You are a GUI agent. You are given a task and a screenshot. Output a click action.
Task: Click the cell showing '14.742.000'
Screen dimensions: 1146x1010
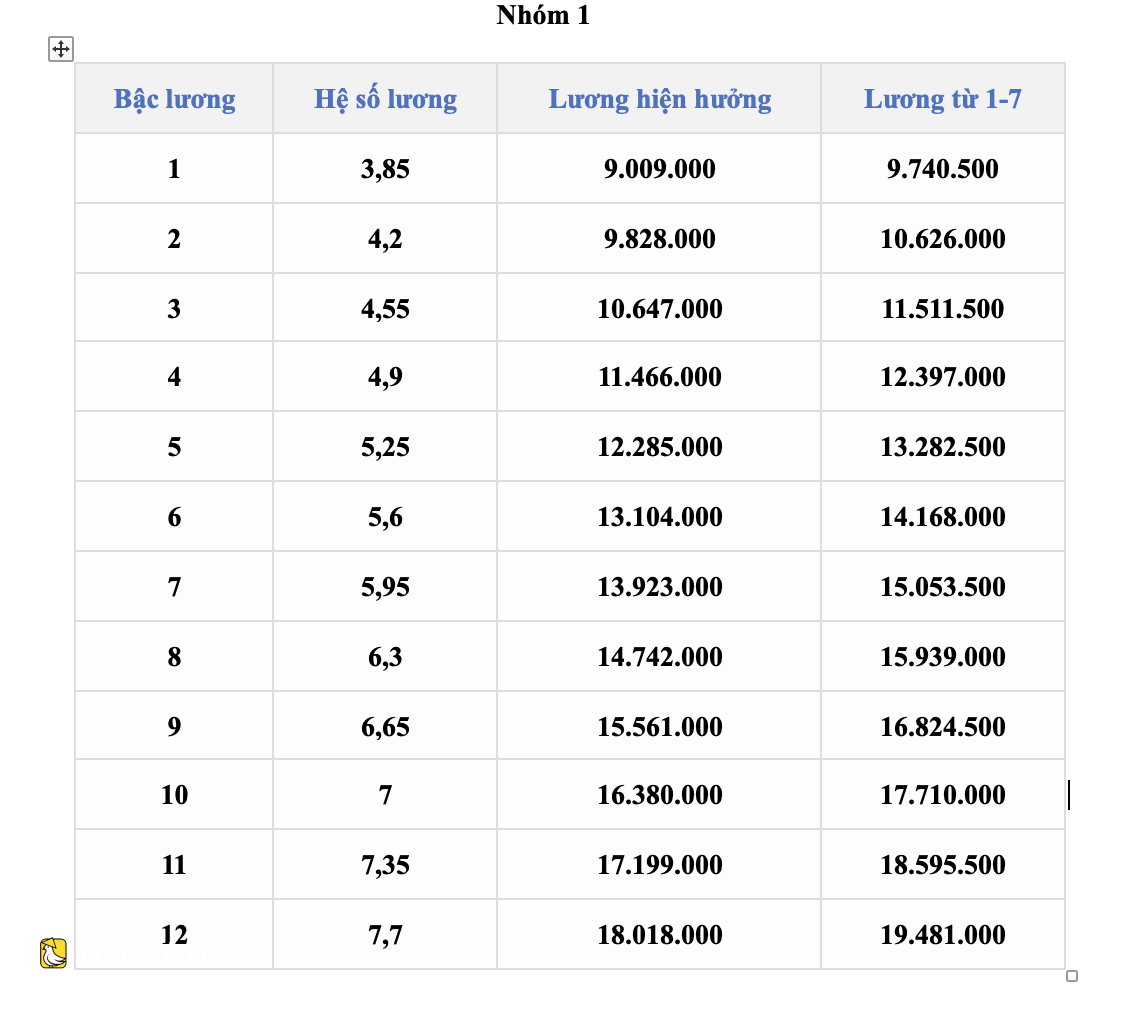[x=659, y=657]
